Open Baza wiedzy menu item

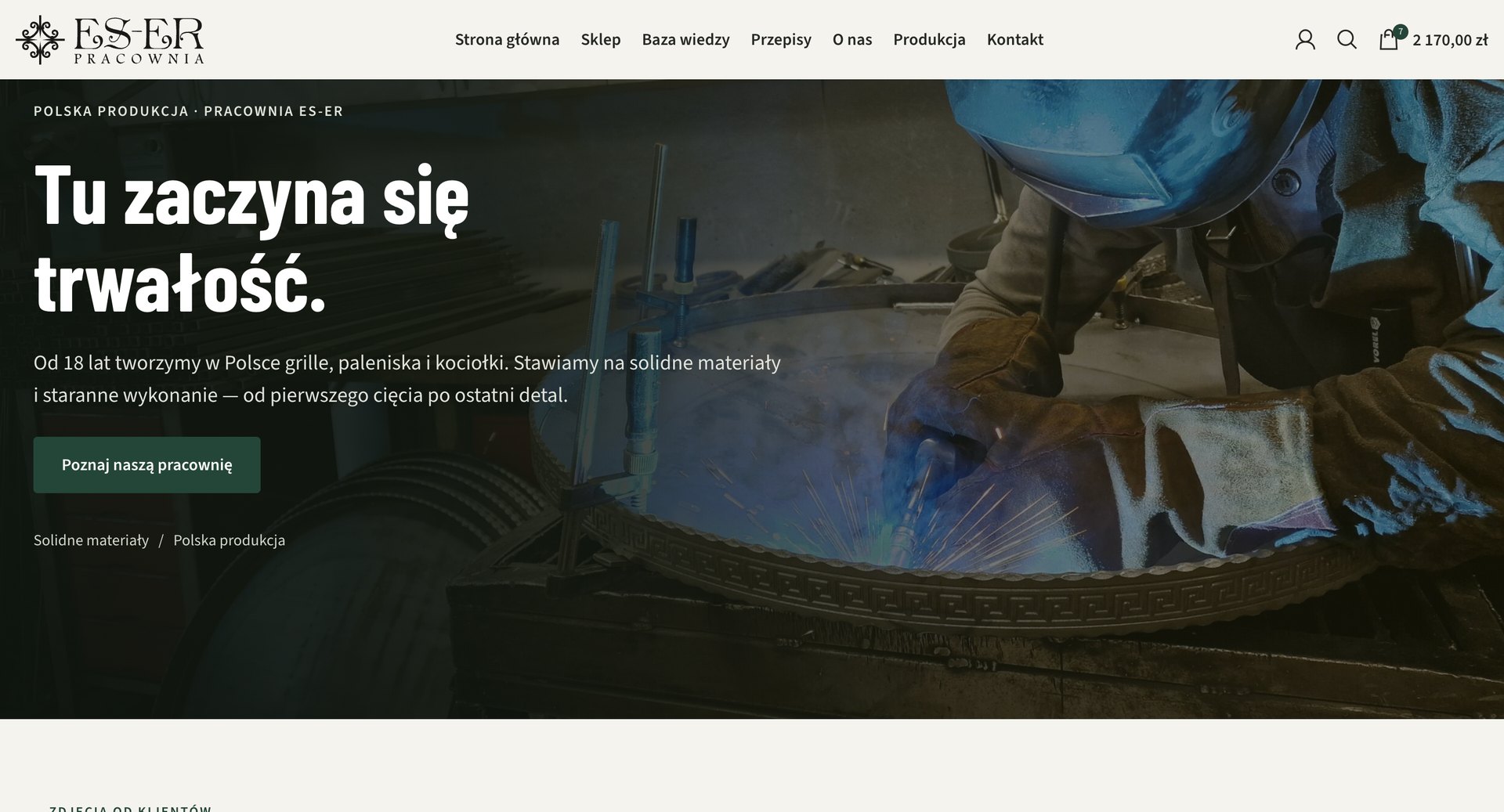tap(685, 39)
